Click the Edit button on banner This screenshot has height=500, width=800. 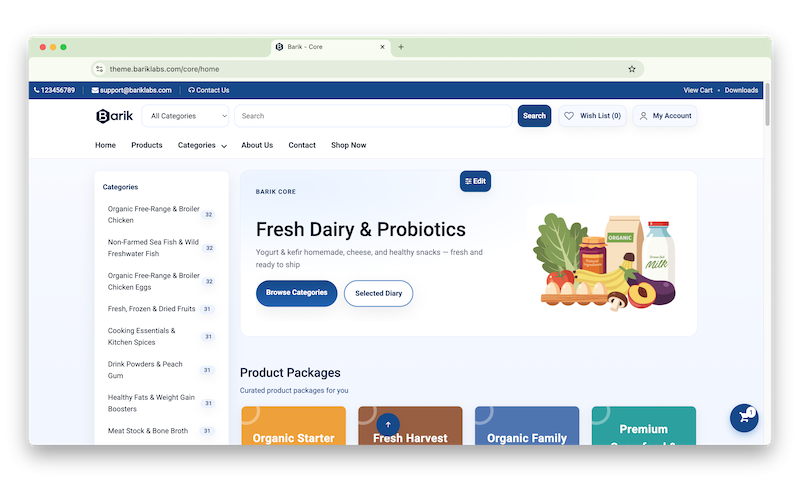click(475, 181)
